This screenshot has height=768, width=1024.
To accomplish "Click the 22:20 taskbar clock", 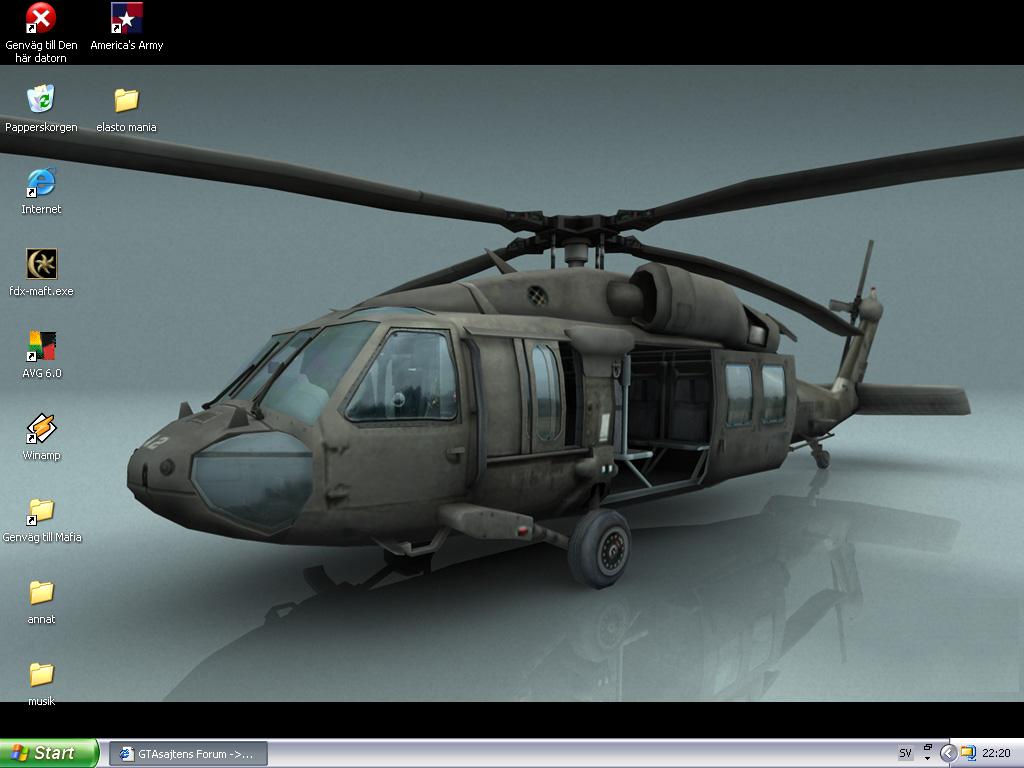I will 996,754.
